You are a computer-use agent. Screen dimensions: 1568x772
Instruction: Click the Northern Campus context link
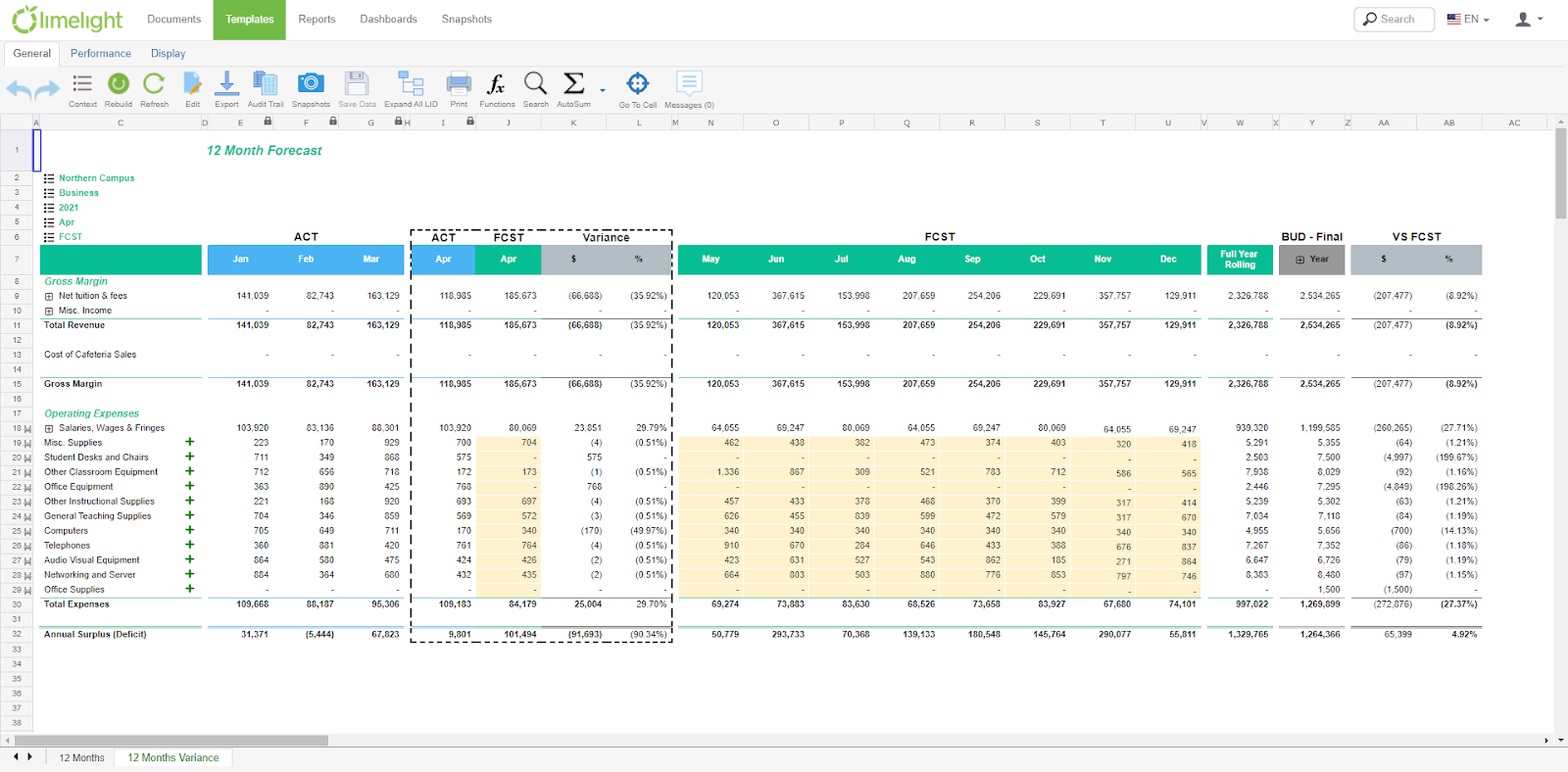coord(97,178)
